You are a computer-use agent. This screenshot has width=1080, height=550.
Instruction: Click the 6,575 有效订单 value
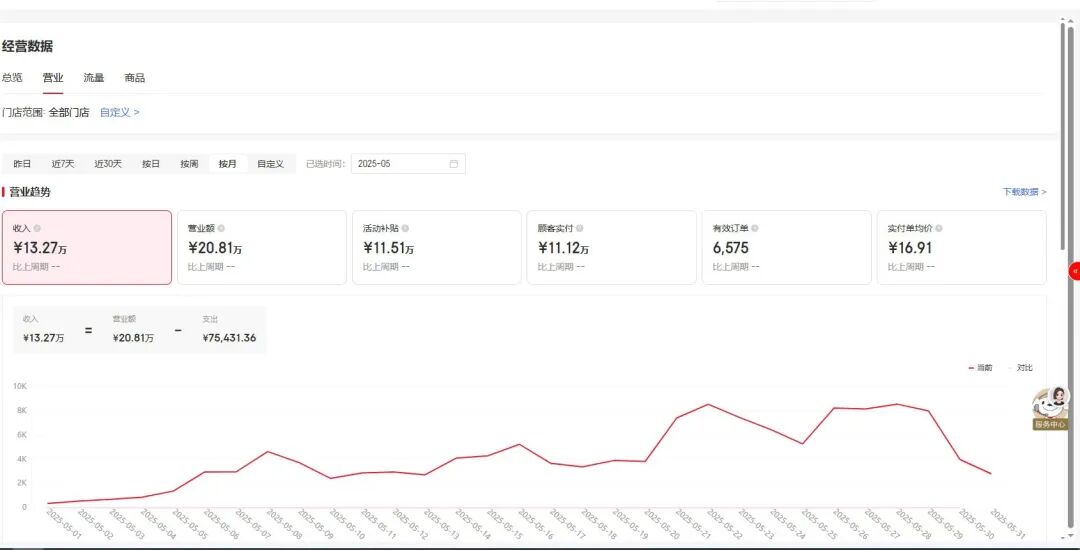pyautogui.click(x=731, y=248)
